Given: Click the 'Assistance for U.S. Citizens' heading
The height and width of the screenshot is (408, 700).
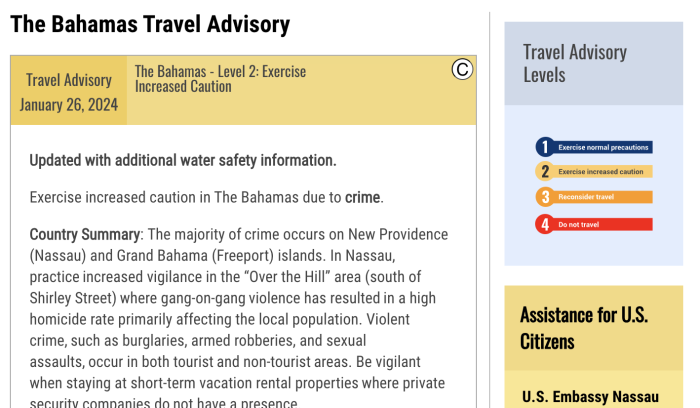Looking at the screenshot, I should point(584,328).
